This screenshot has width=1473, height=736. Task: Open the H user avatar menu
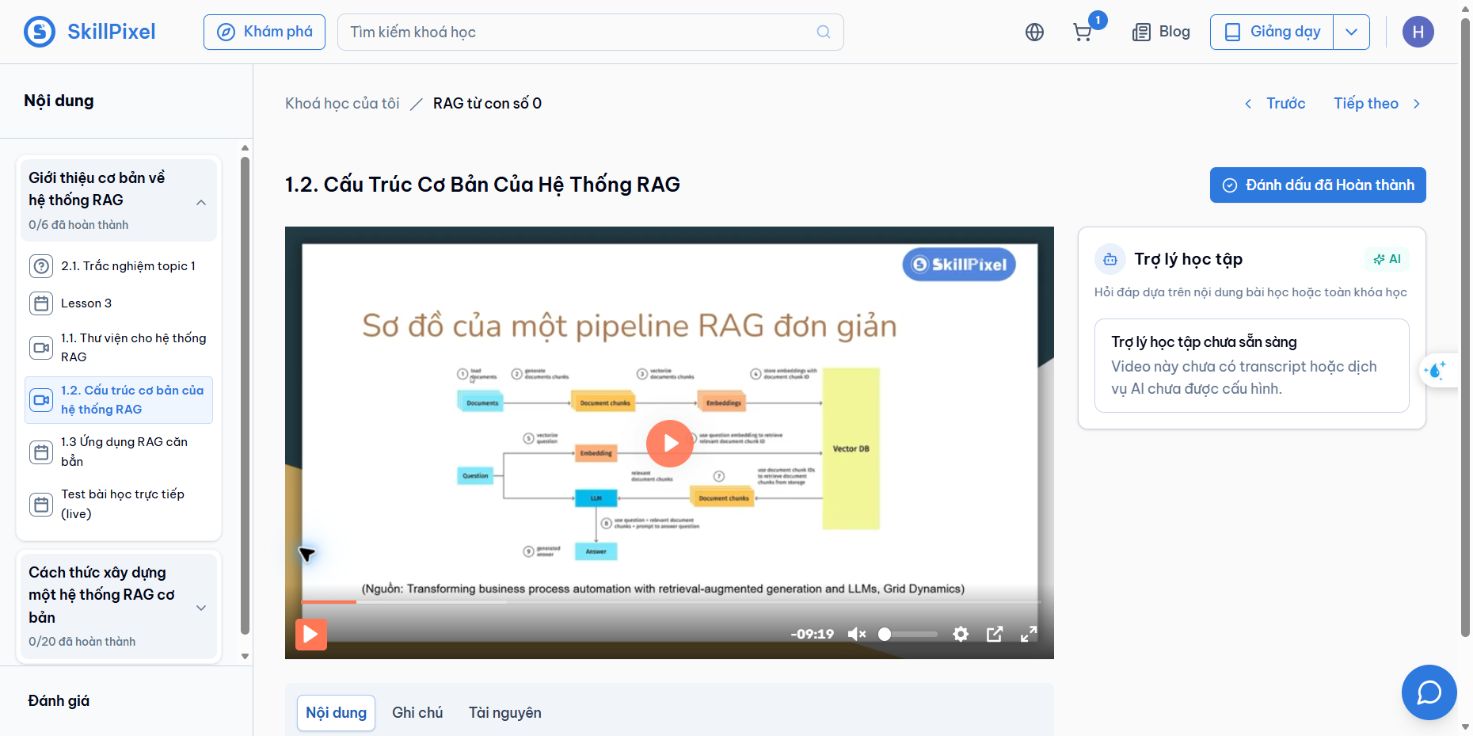[1418, 32]
